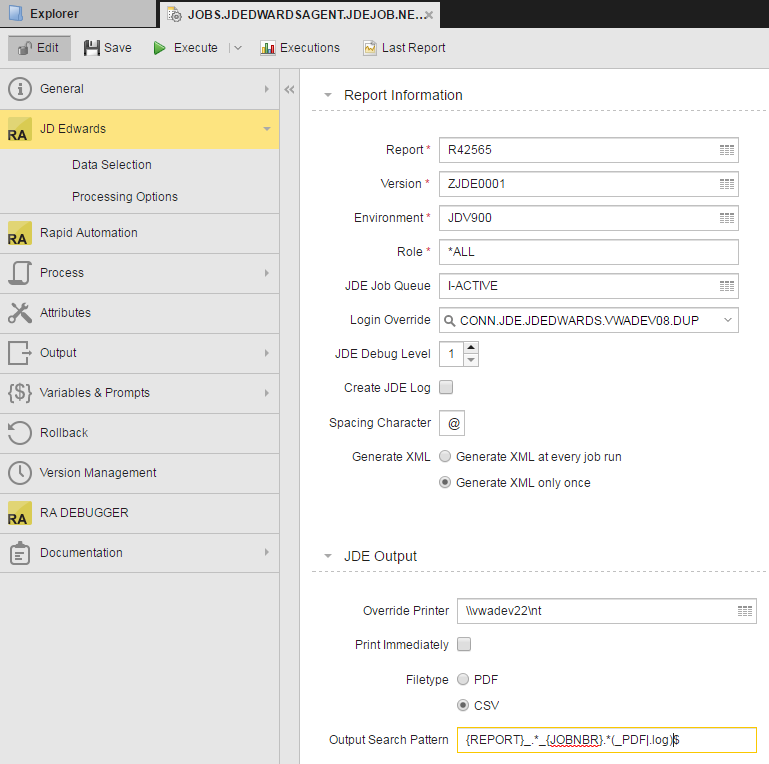Screen dimensions: 769x764
Task: Click the Rollback circular arrow icon
Action: click(x=20, y=433)
